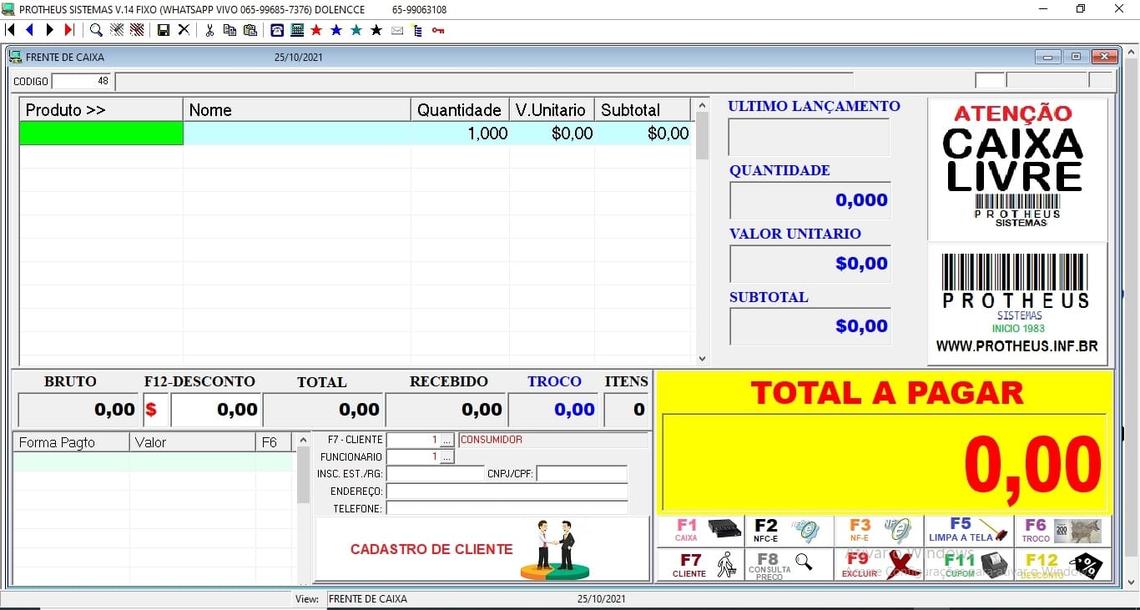The image size is (1140, 610).
Task: Click the Nome column header
Action: click(297, 110)
